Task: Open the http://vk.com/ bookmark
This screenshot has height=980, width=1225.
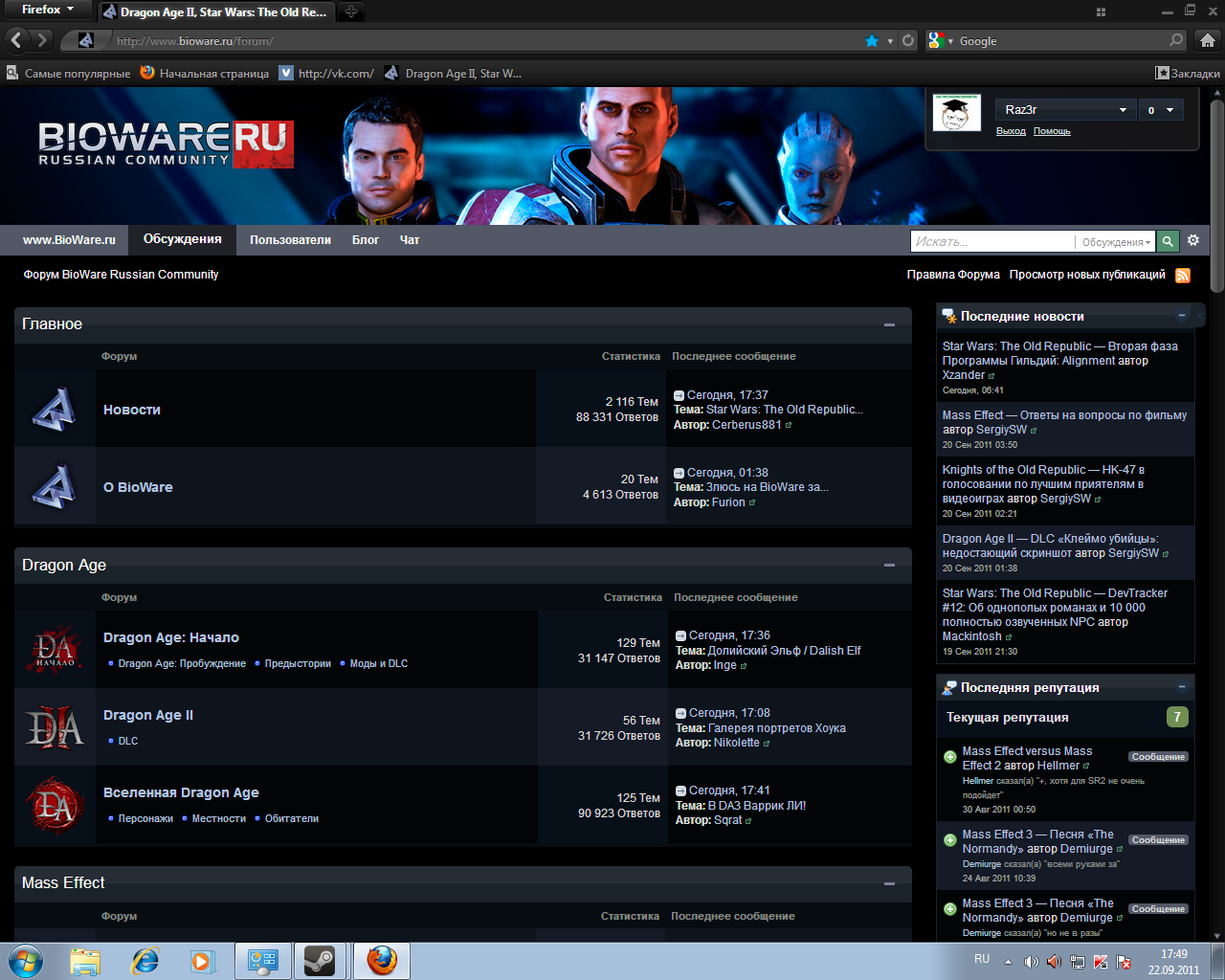Action: pyautogui.click(x=326, y=73)
